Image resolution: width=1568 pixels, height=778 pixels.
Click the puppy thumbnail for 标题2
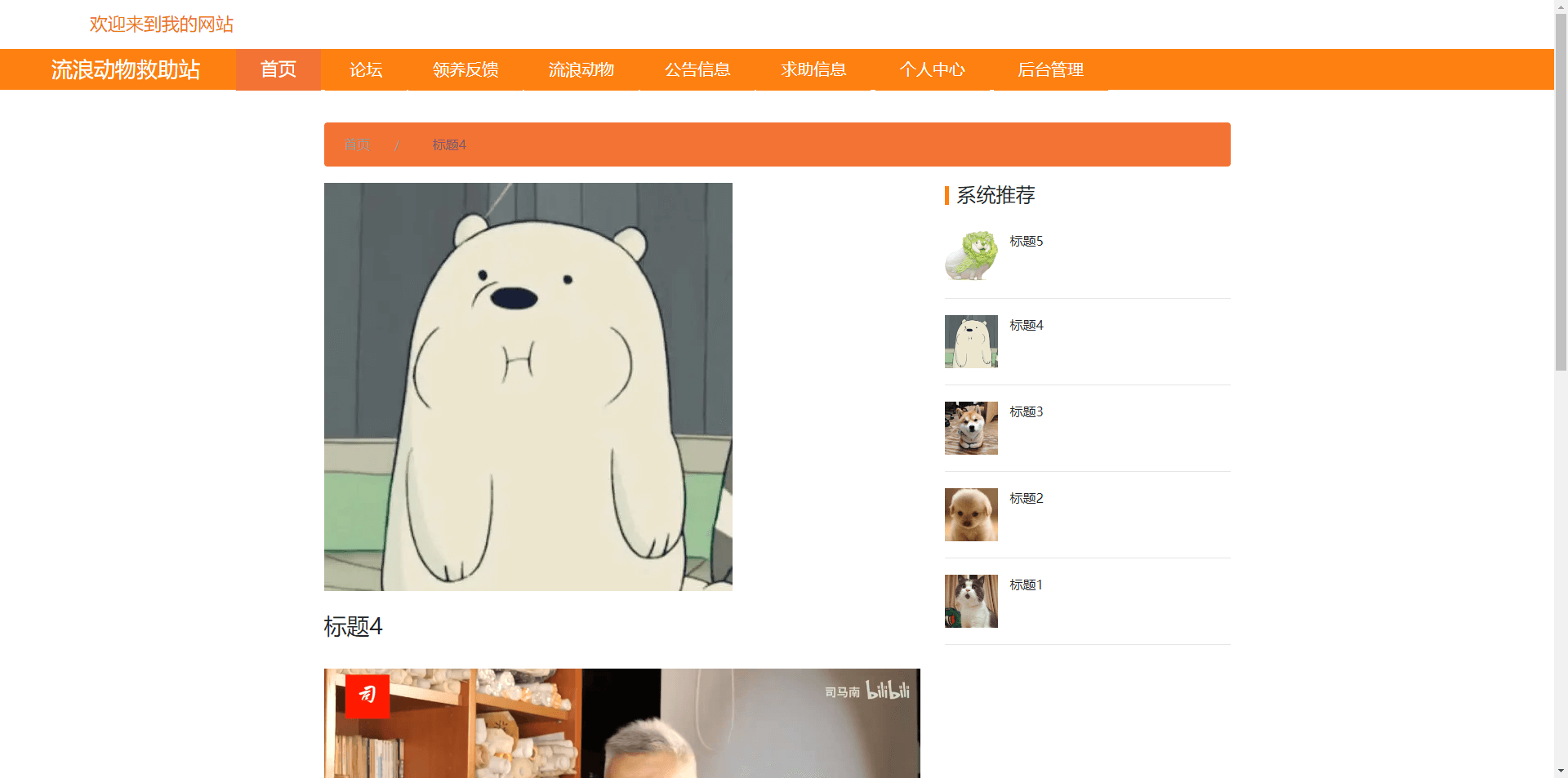971,514
